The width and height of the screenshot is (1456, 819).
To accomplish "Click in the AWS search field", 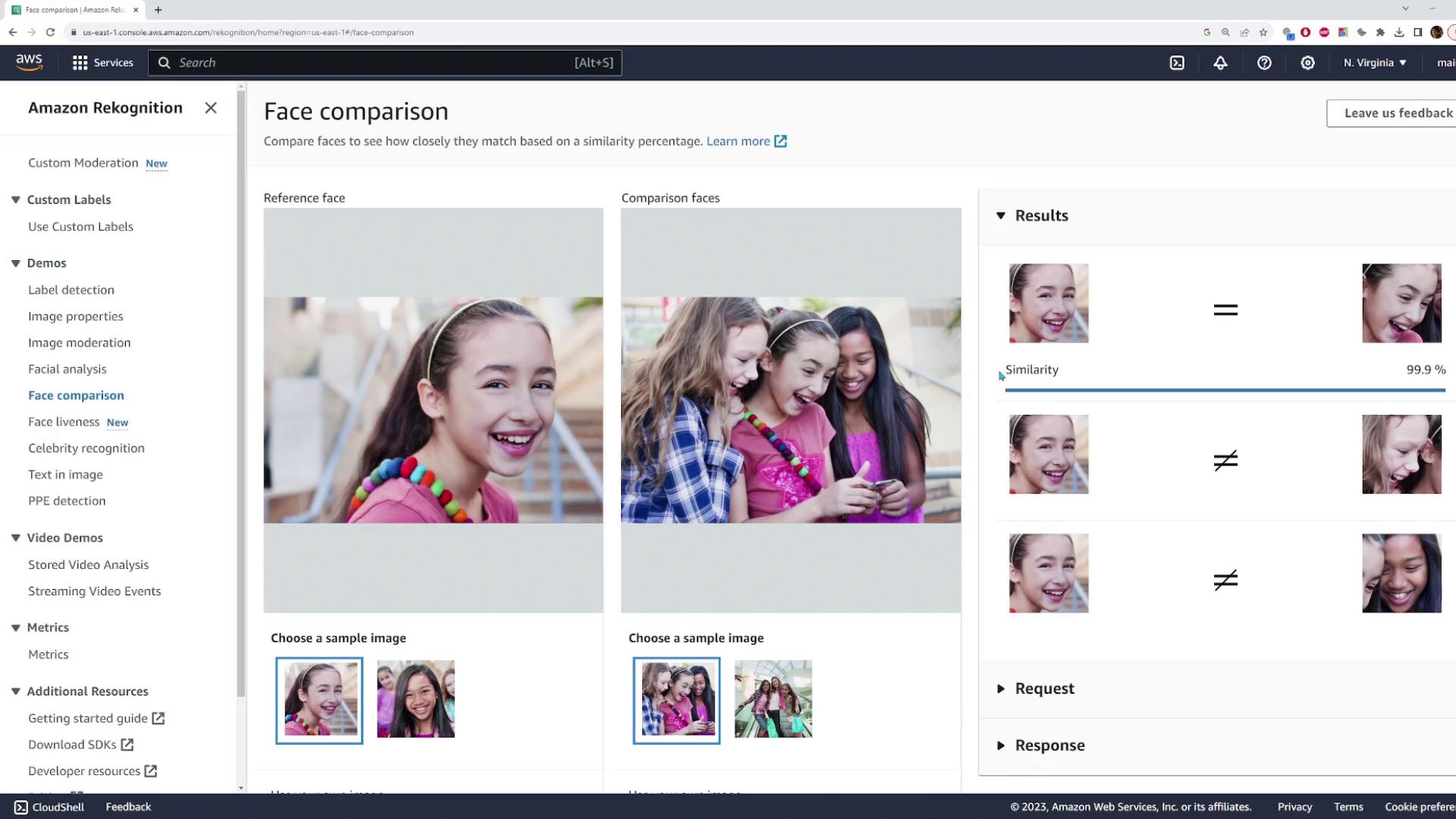I will click(x=372, y=63).
